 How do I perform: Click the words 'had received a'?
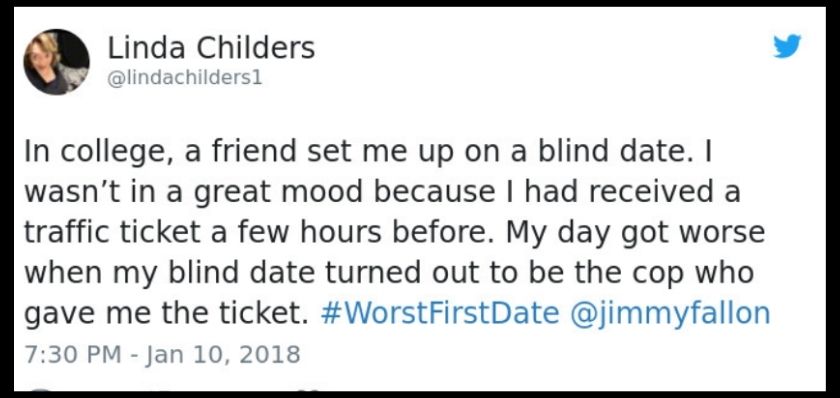(632, 192)
